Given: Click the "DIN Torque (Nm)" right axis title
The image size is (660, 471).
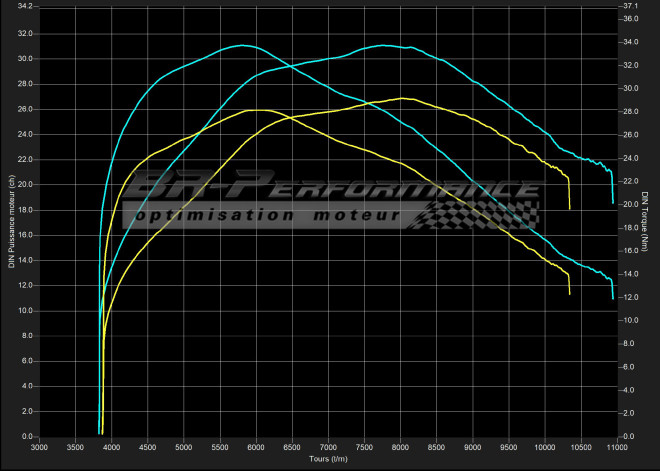Looking at the screenshot, I should click(x=645, y=222).
